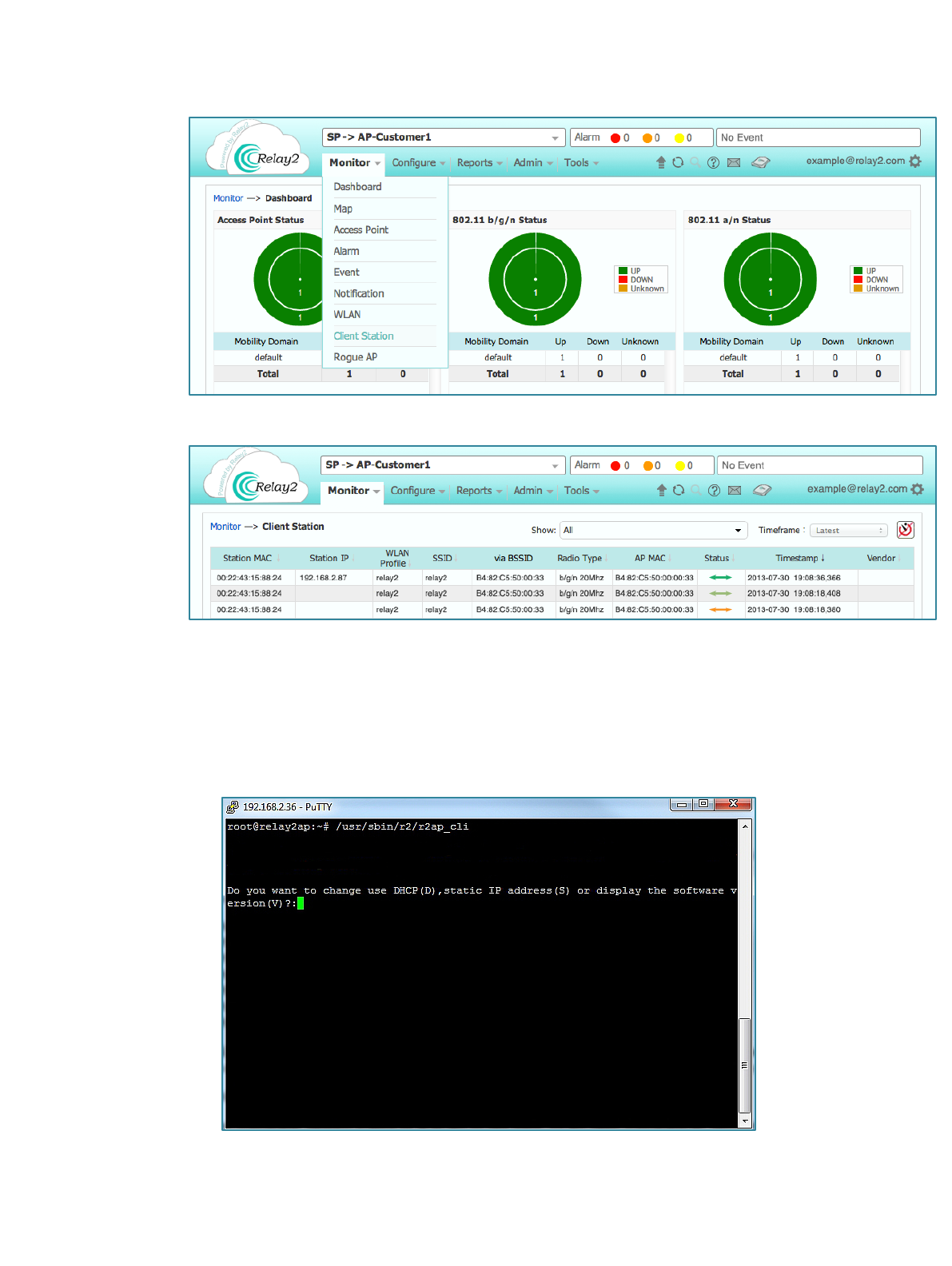Expand the Configure menu in Dashboard screenshot
The image size is (952, 1266).
click(x=419, y=162)
